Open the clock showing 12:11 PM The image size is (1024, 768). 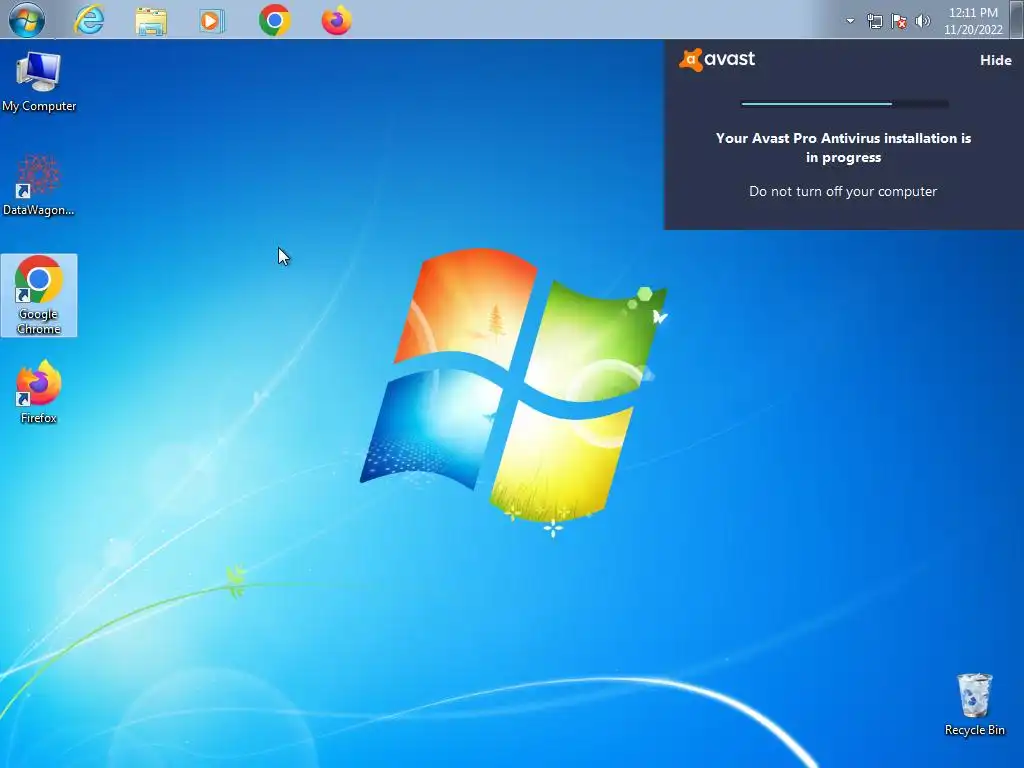click(x=973, y=21)
